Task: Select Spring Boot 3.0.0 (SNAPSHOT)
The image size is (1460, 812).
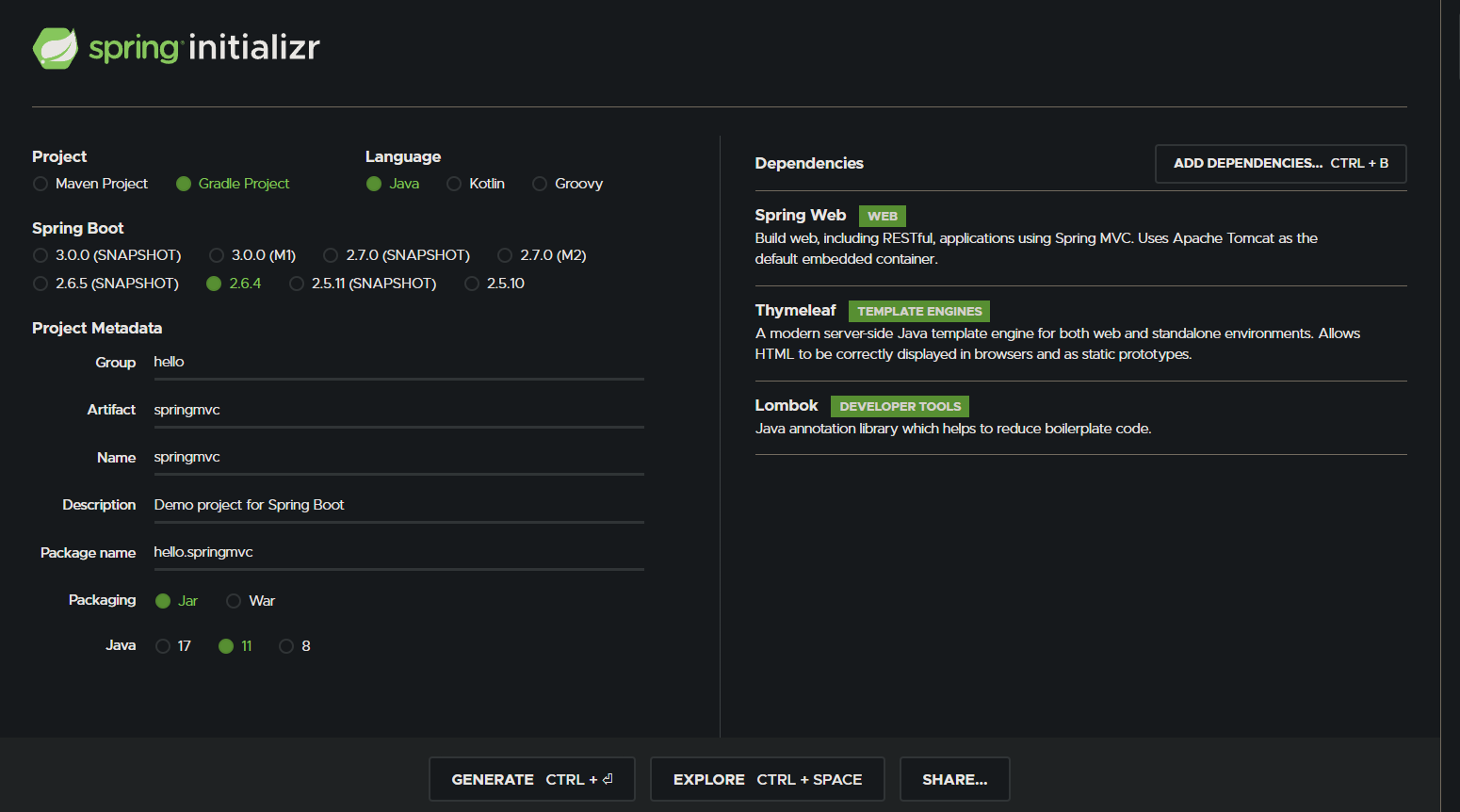Action: (106, 255)
